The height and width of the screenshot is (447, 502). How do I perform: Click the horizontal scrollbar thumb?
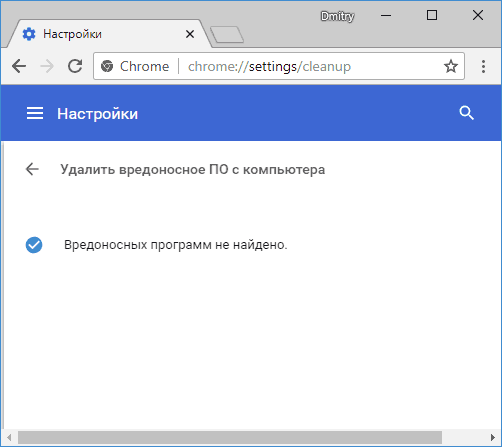[230, 437]
